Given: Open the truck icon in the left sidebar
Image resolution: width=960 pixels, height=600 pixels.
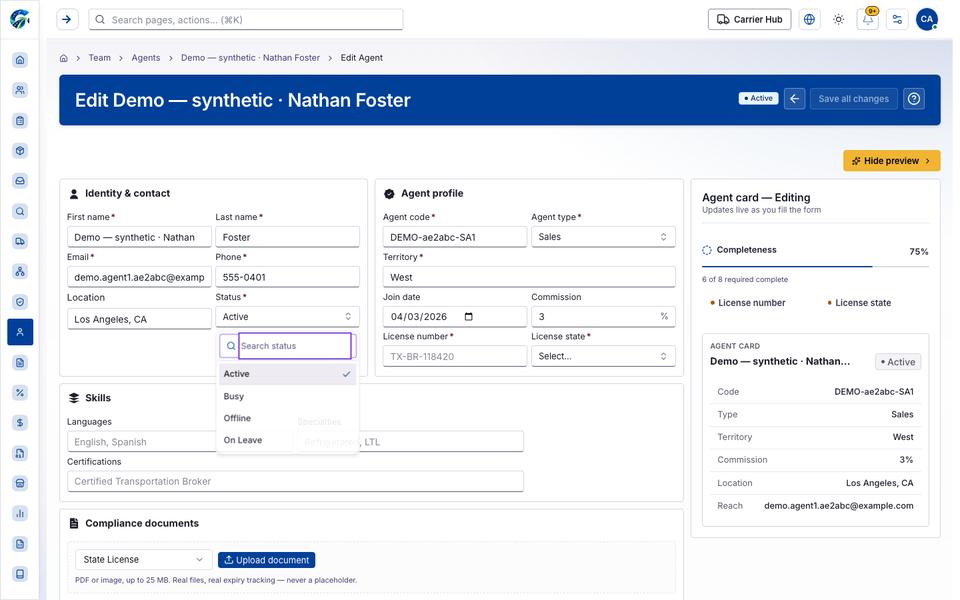Looking at the screenshot, I should (x=20, y=241).
